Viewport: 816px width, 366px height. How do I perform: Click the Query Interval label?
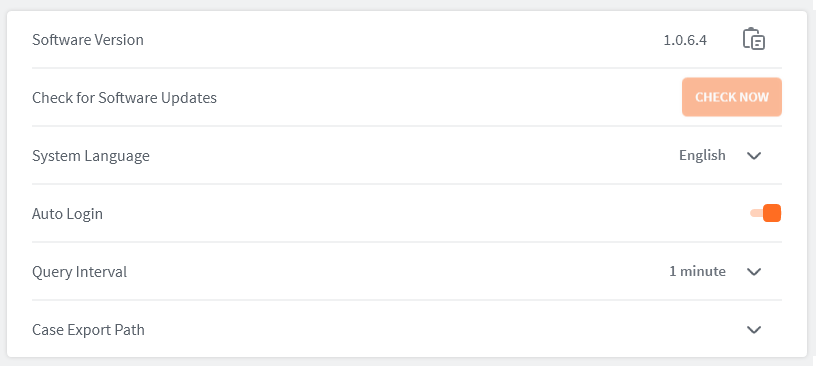point(79,272)
